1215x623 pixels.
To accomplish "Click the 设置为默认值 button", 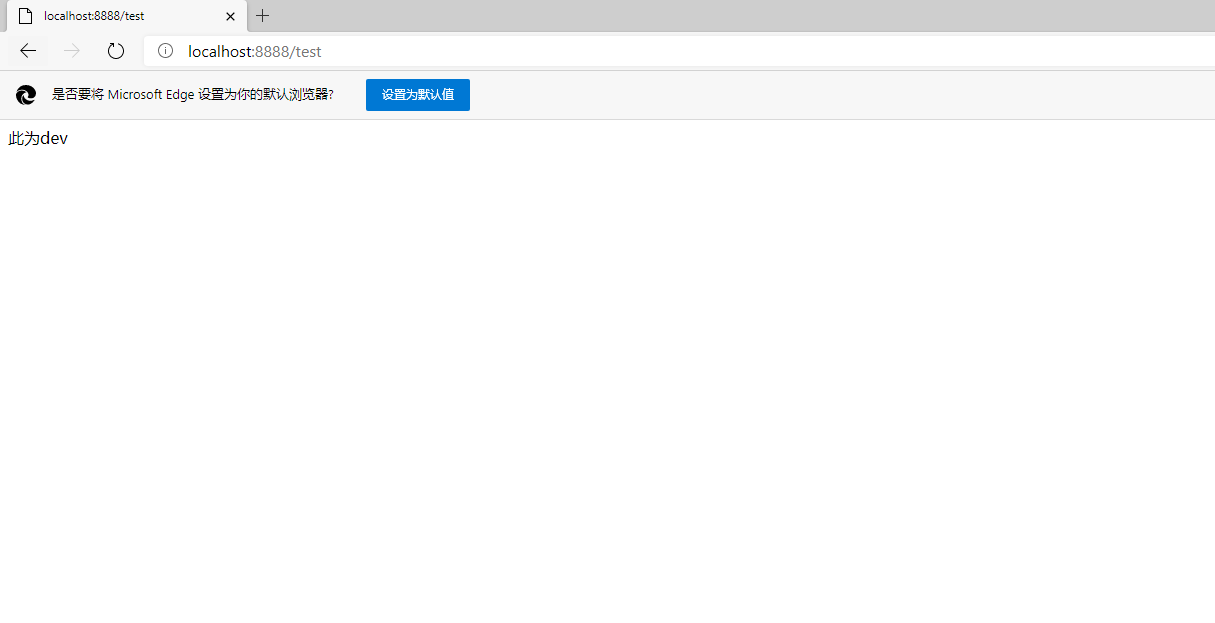I will tap(418, 95).
